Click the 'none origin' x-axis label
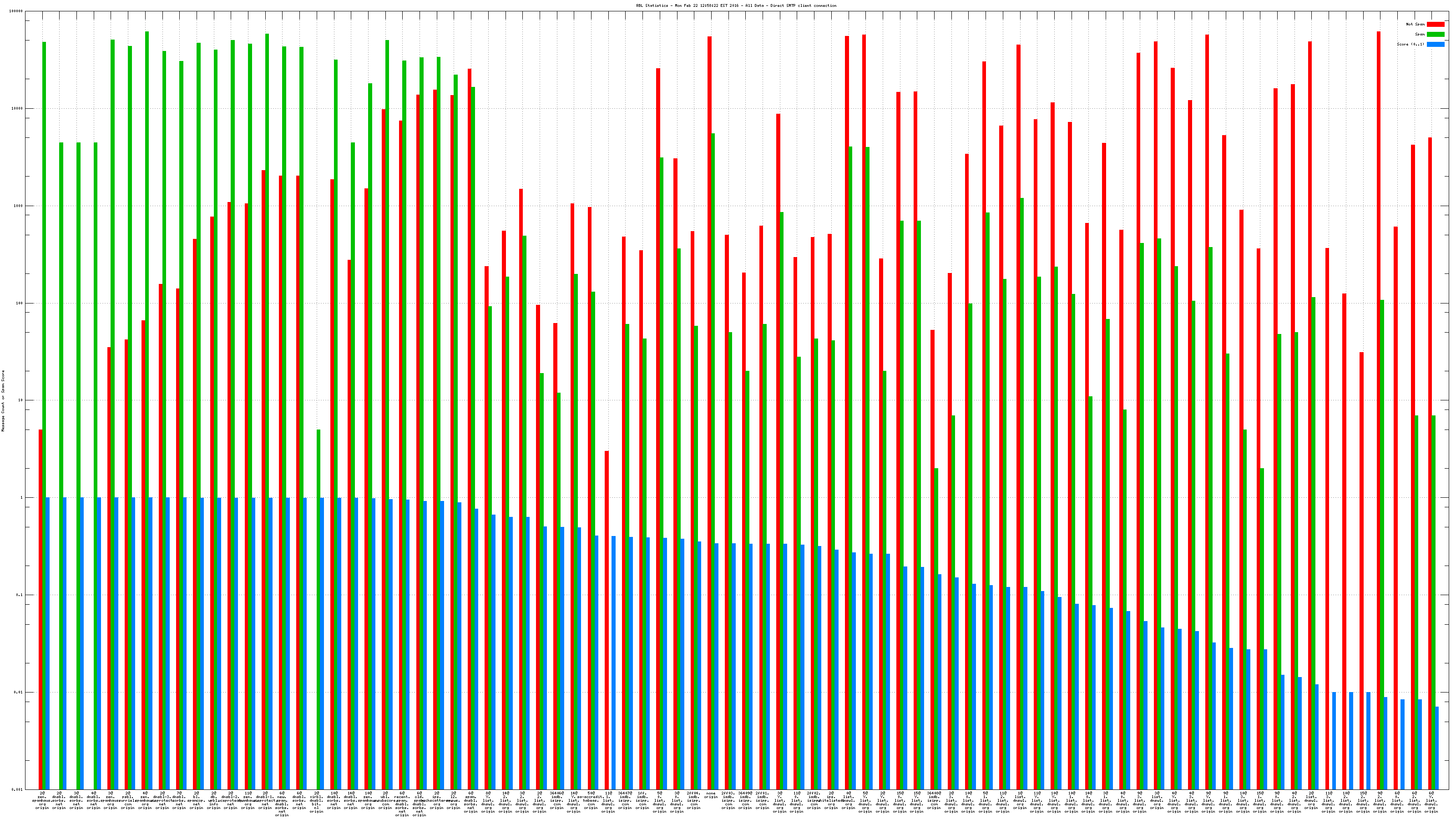The height and width of the screenshot is (819, 1456). tap(711, 795)
